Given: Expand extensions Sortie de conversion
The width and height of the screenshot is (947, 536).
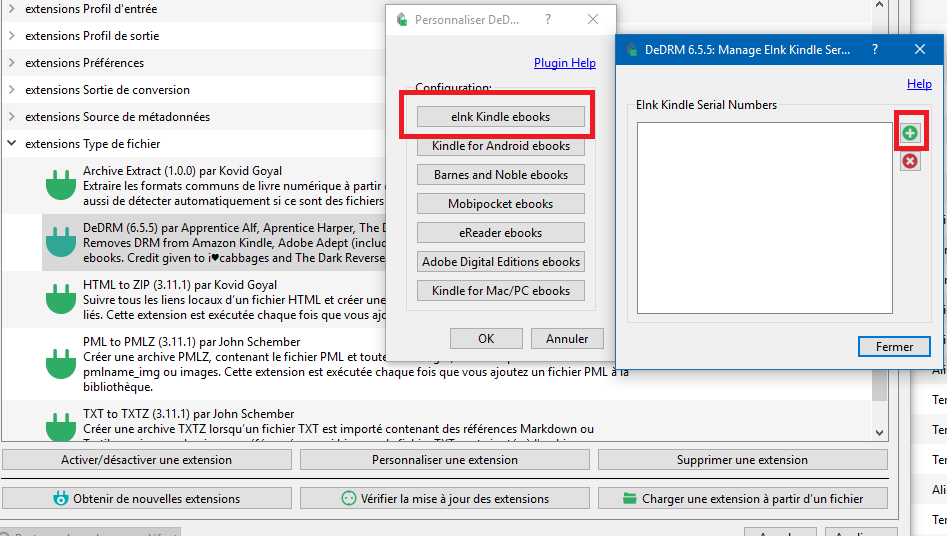Looking at the screenshot, I should click(x=11, y=89).
